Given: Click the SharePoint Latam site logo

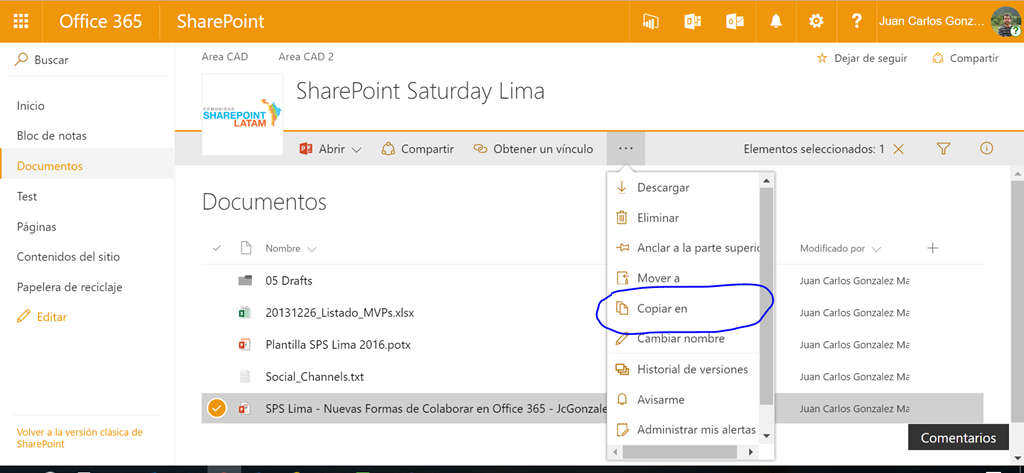Looking at the screenshot, I should 243,114.
